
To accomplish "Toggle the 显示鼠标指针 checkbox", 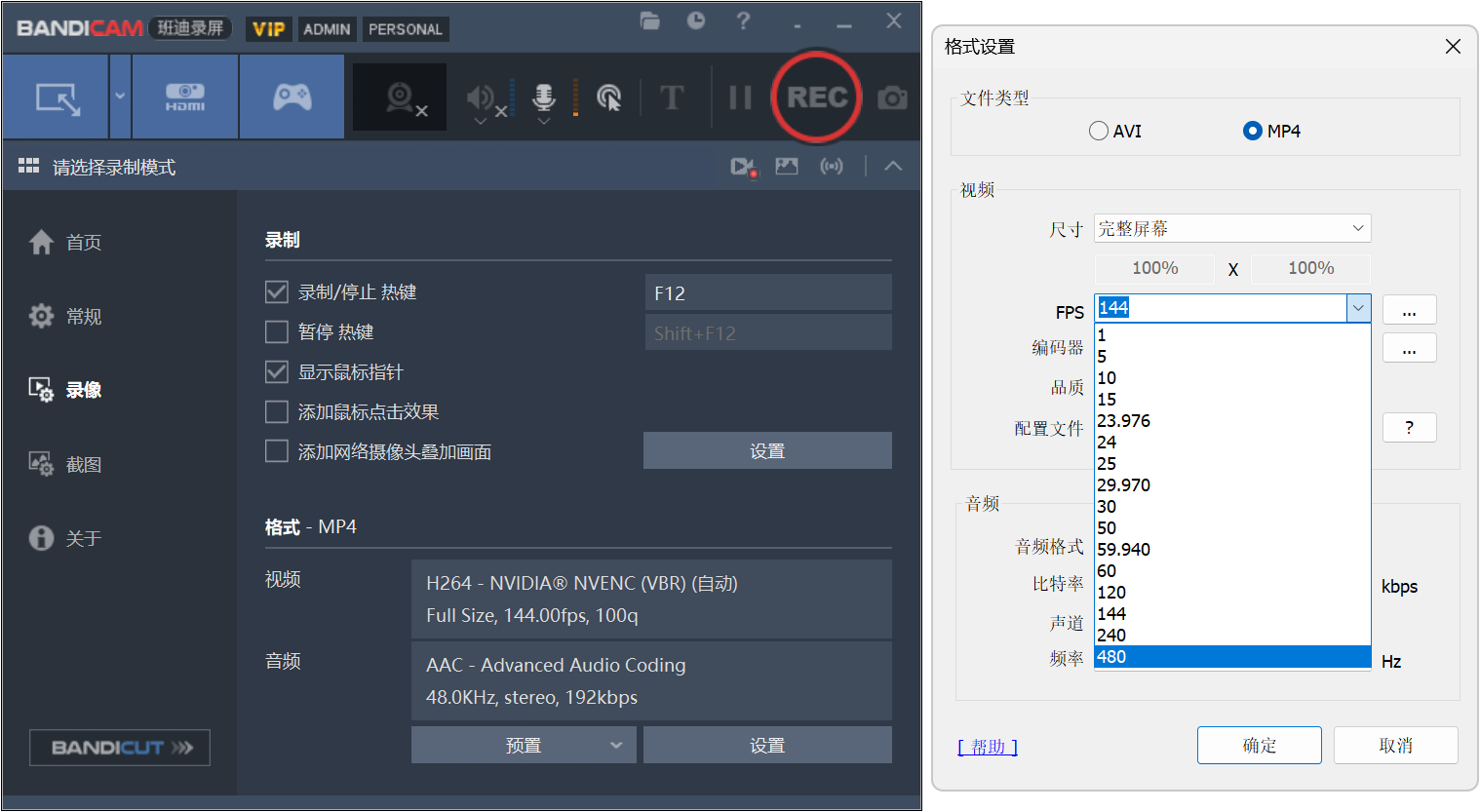I will click(x=277, y=371).
